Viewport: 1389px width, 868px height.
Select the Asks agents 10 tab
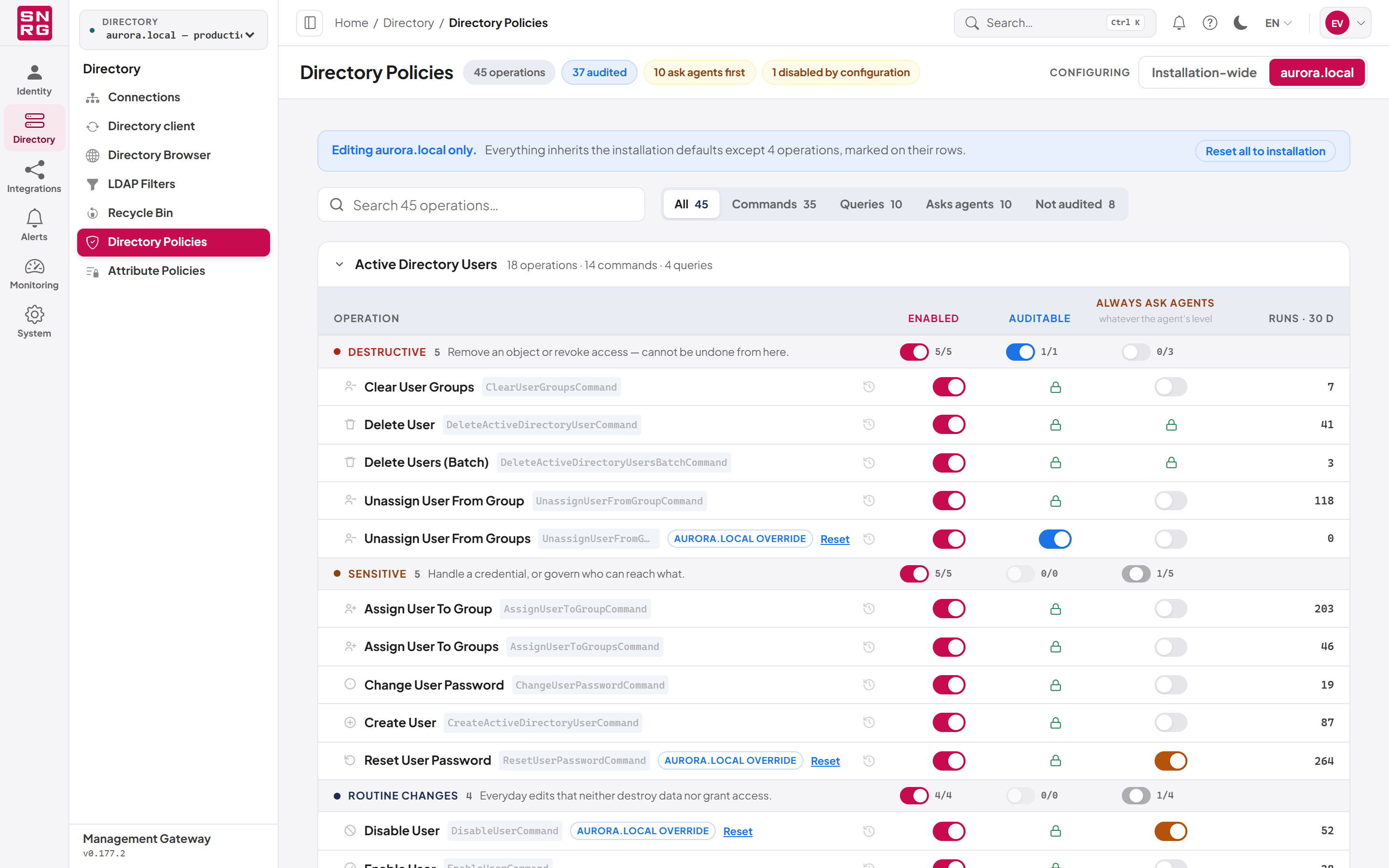[968, 204]
